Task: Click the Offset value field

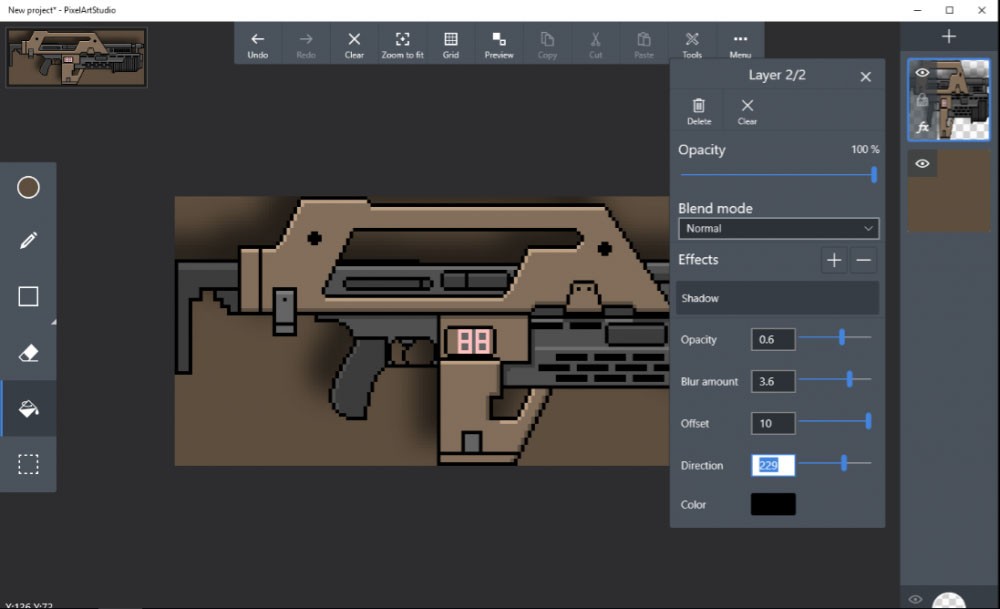Action: tap(773, 423)
